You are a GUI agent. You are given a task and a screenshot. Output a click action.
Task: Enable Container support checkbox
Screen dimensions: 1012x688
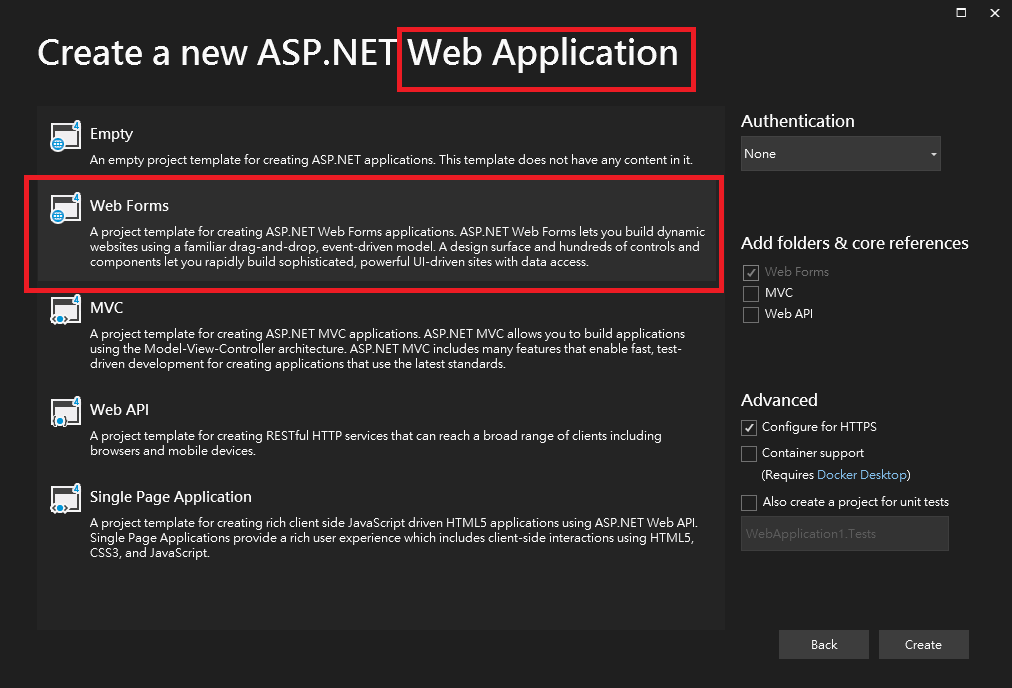[749, 454]
